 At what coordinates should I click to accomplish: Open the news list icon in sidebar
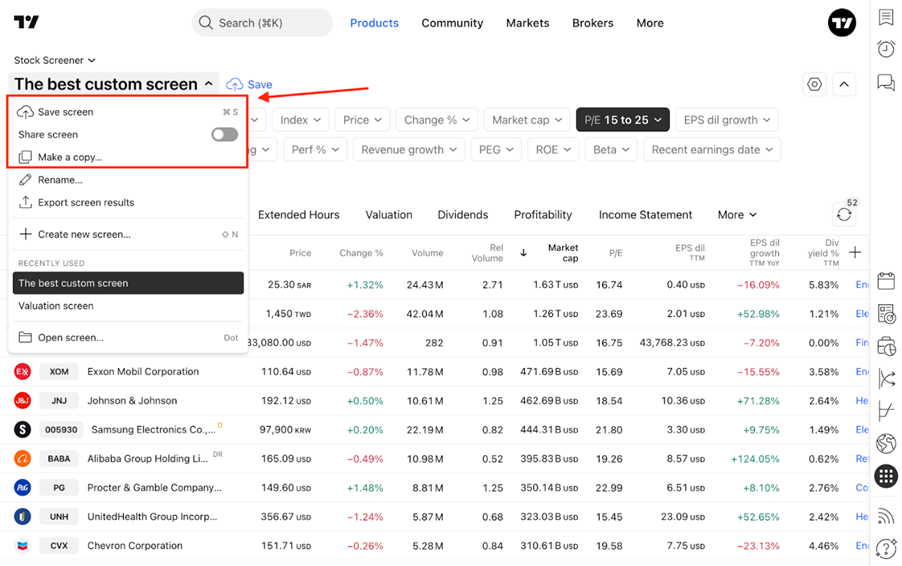pos(886,314)
